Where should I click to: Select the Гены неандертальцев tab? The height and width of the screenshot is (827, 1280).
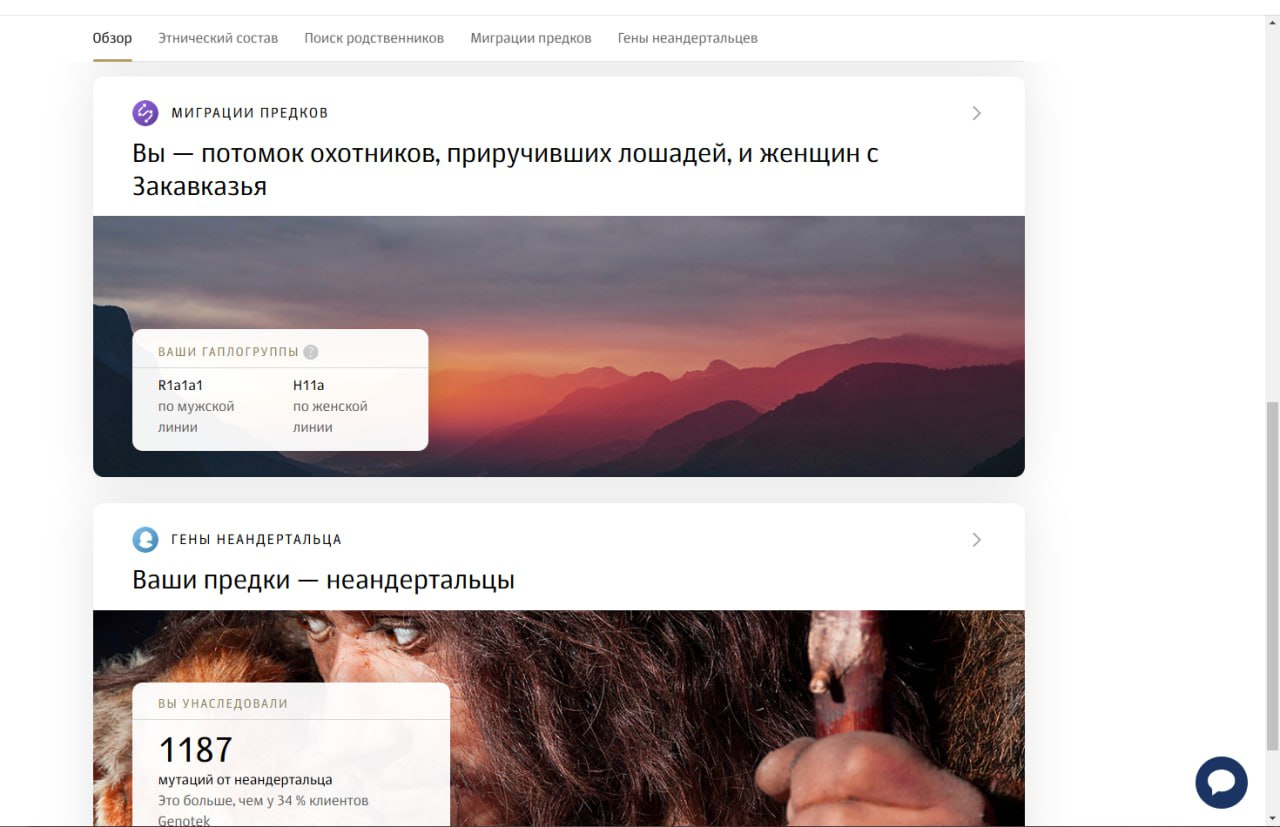(x=688, y=38)
